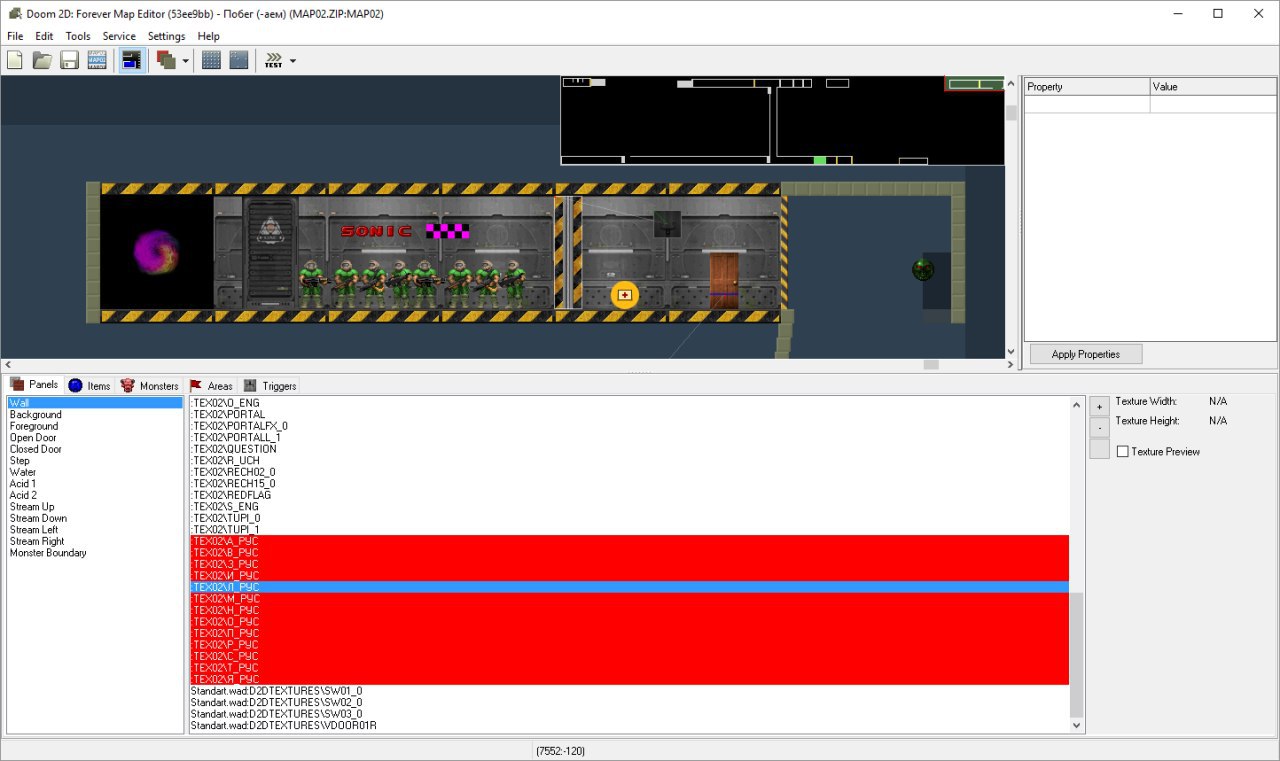Open the dropdown arrow beside TEST
The width and height of the screenshot is (1280, 761).
[293, 61]
